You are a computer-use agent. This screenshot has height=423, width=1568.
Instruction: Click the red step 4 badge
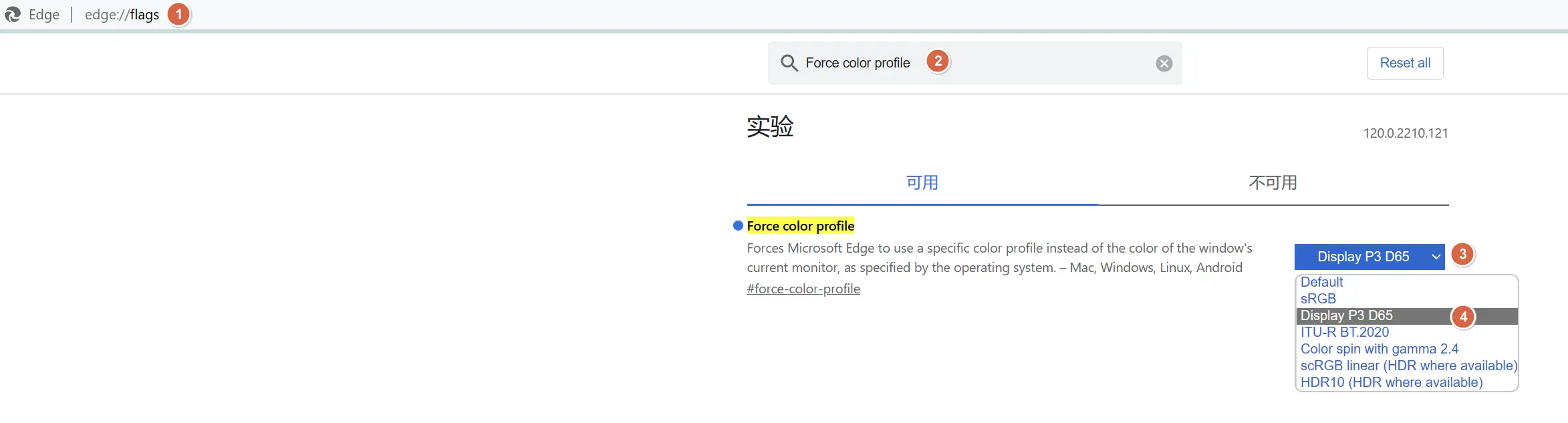click(1463, 317)
